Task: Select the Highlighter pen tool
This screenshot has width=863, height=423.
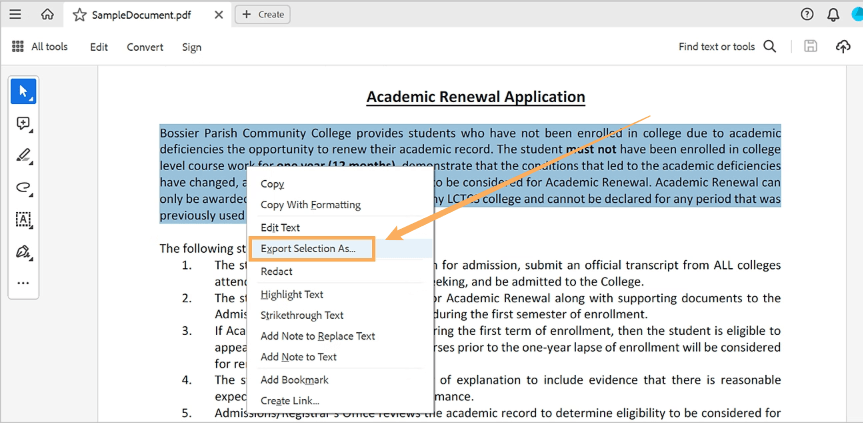Action: pyautogui.click(x=24, y=156)
